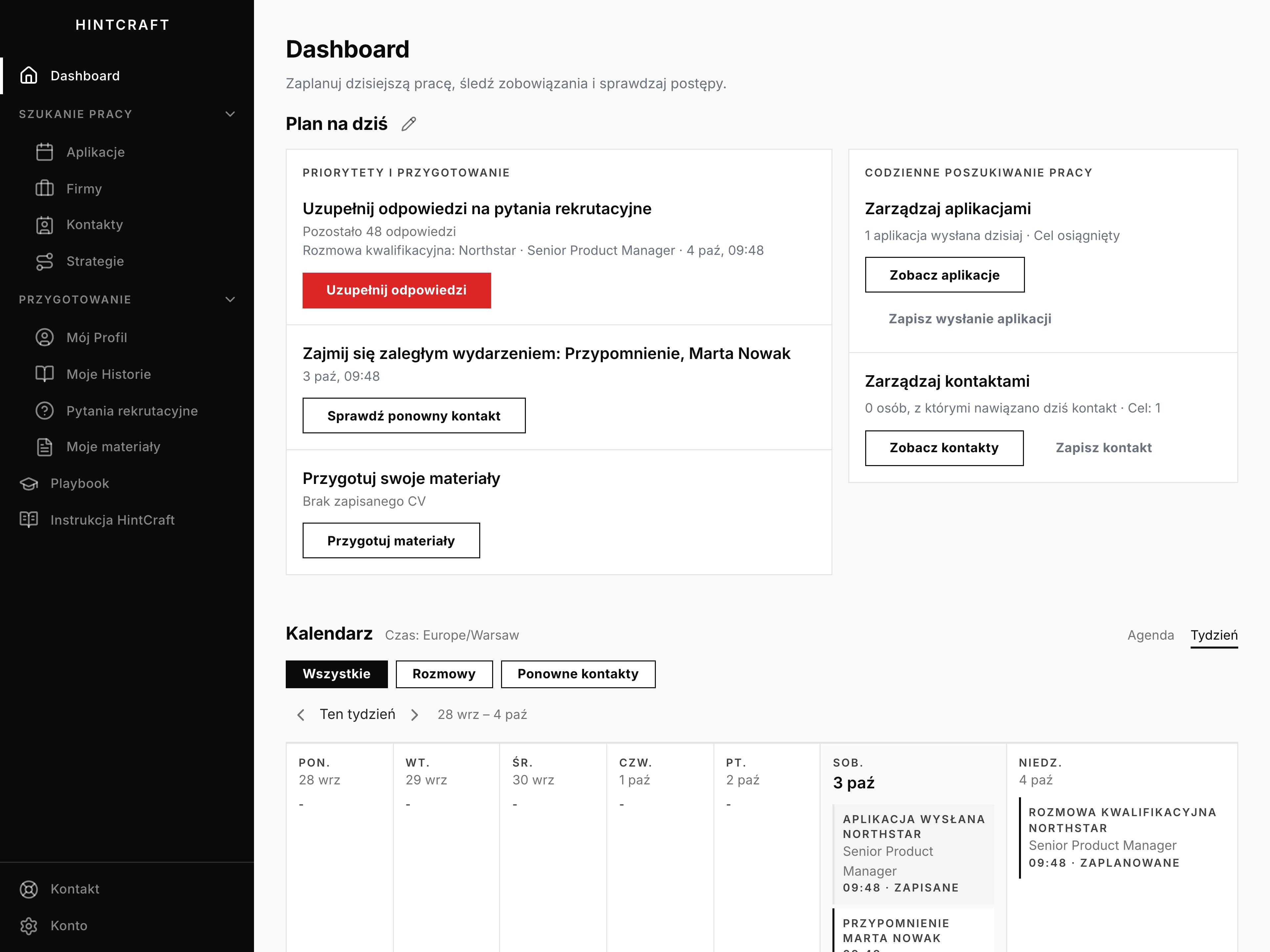Click the Playbook graduation cap icon
Screen dimensions: 1270x952
(x=29, y=484)
